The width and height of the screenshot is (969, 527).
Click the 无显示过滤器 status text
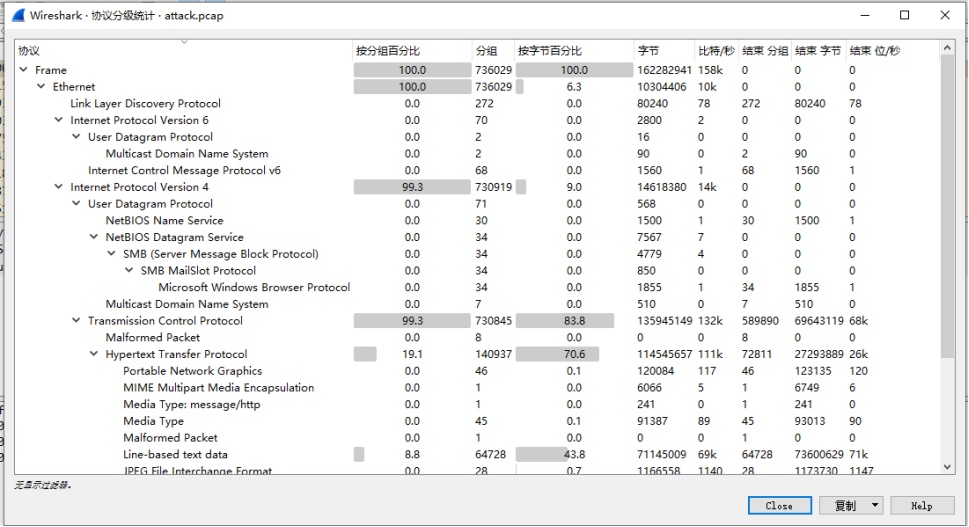(42, 485)
